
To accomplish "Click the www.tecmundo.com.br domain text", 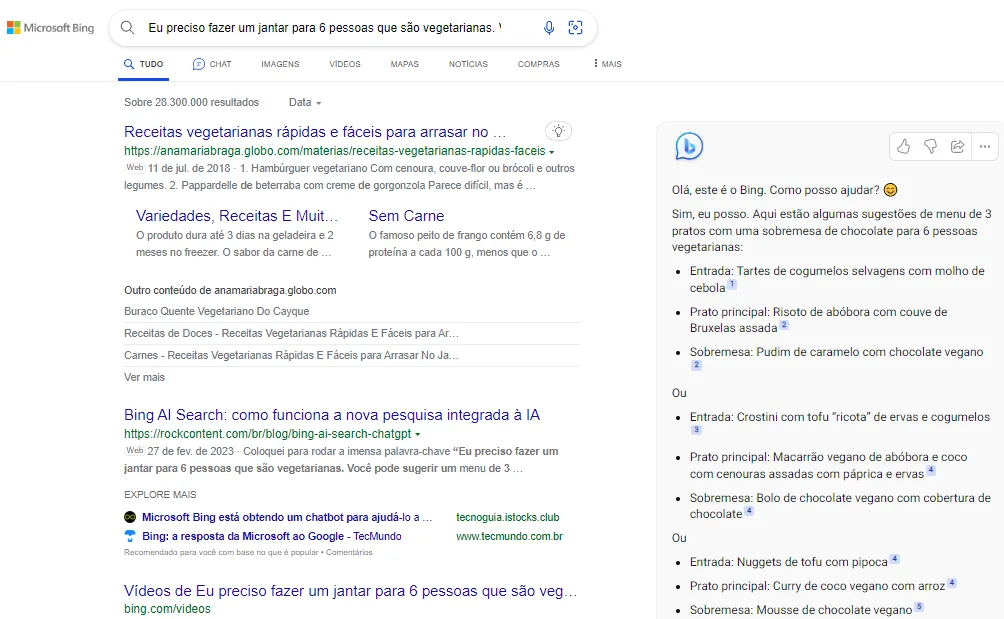I will pyautogui.click(x=510, y=536).
